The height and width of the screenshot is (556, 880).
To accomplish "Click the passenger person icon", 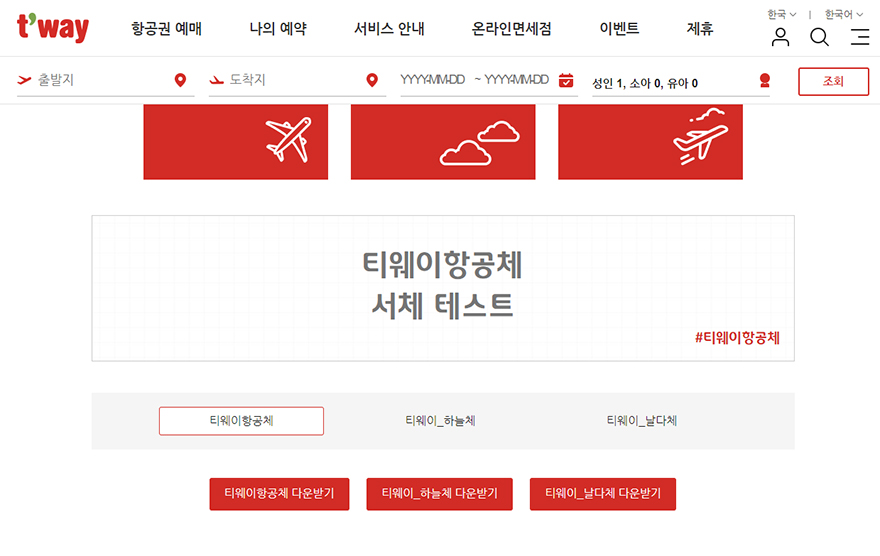I will (764, 81).
